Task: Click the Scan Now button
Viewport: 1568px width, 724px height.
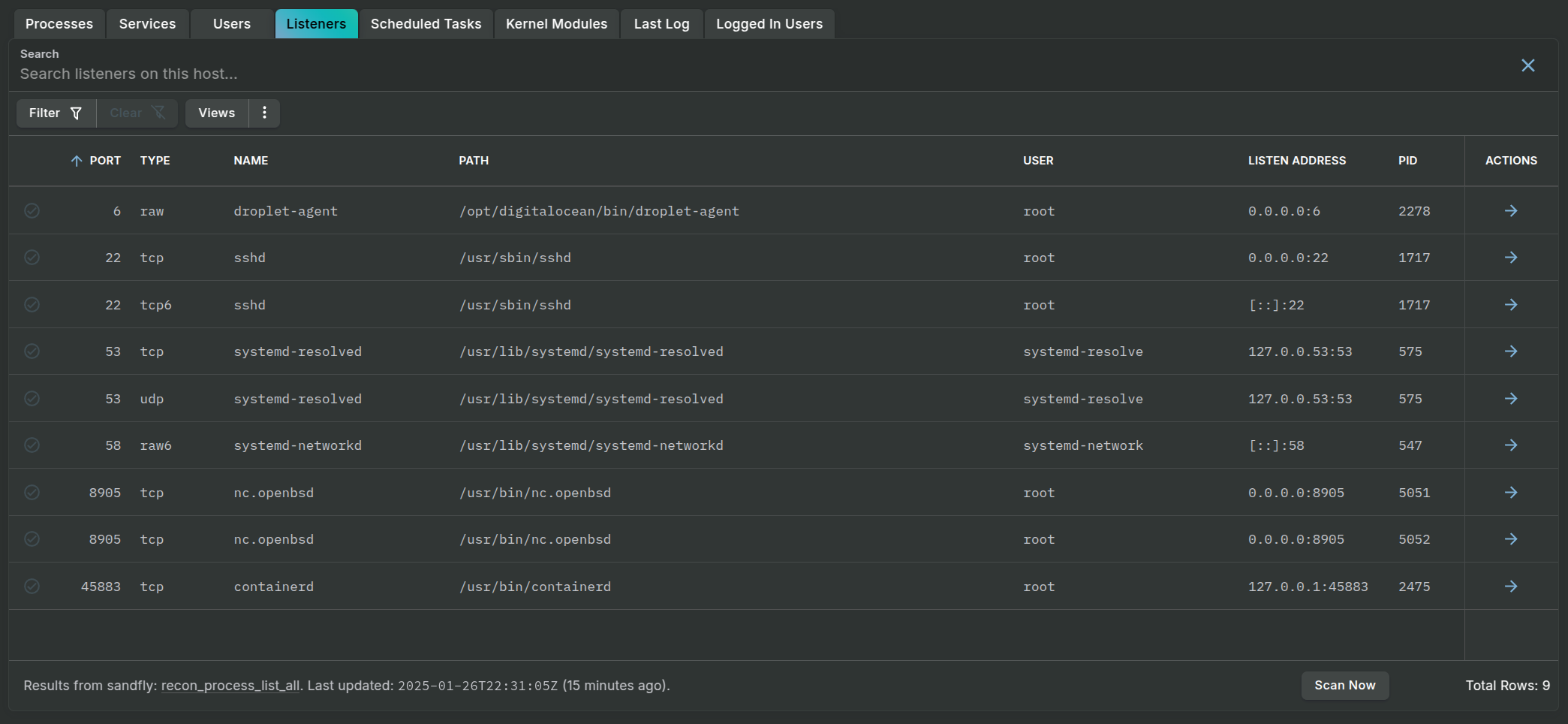Action: point(1345,686)
